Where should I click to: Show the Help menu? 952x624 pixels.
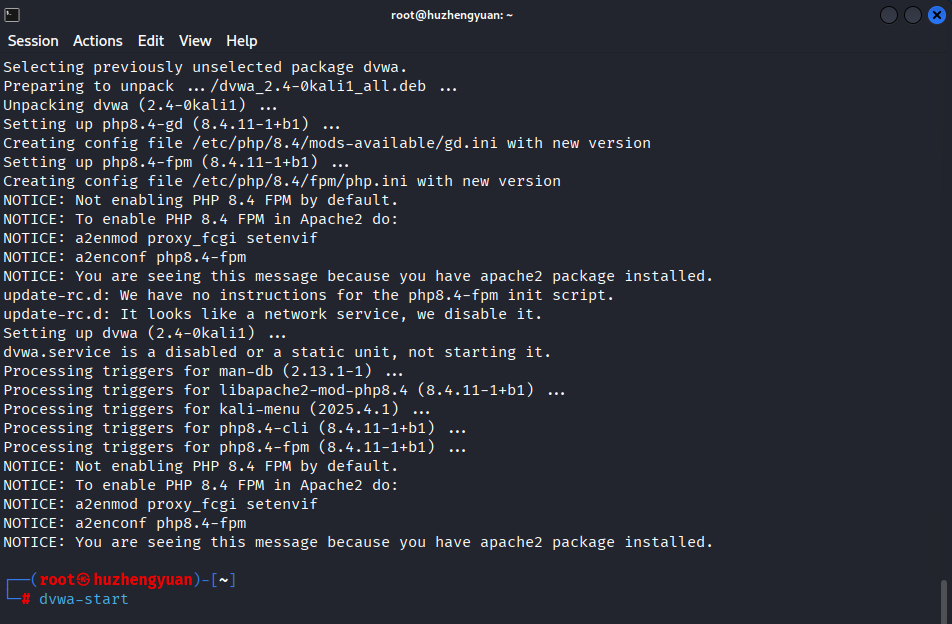click(242, 41)
